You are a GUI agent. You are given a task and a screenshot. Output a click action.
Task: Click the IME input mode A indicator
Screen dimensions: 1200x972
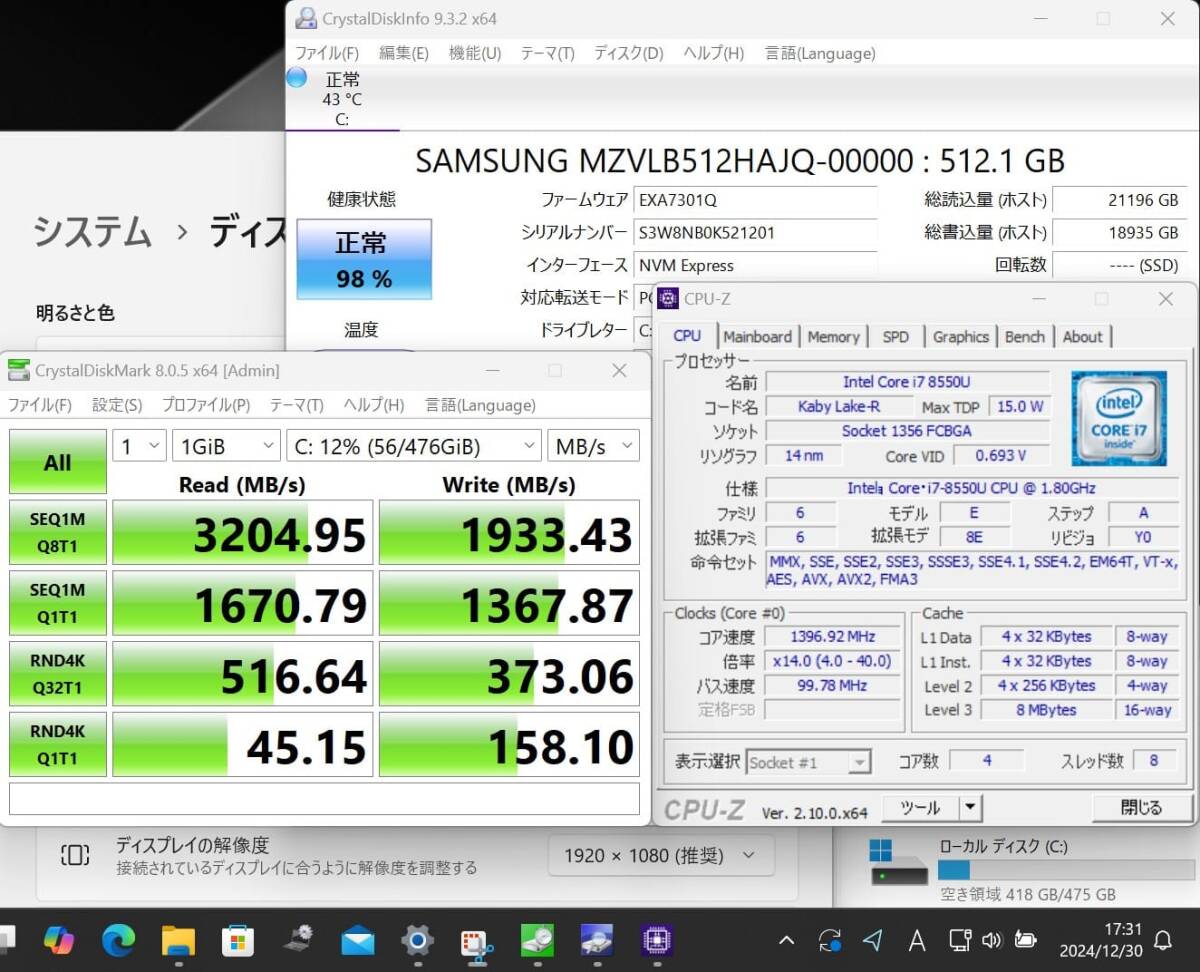click(x=916, y=940)
